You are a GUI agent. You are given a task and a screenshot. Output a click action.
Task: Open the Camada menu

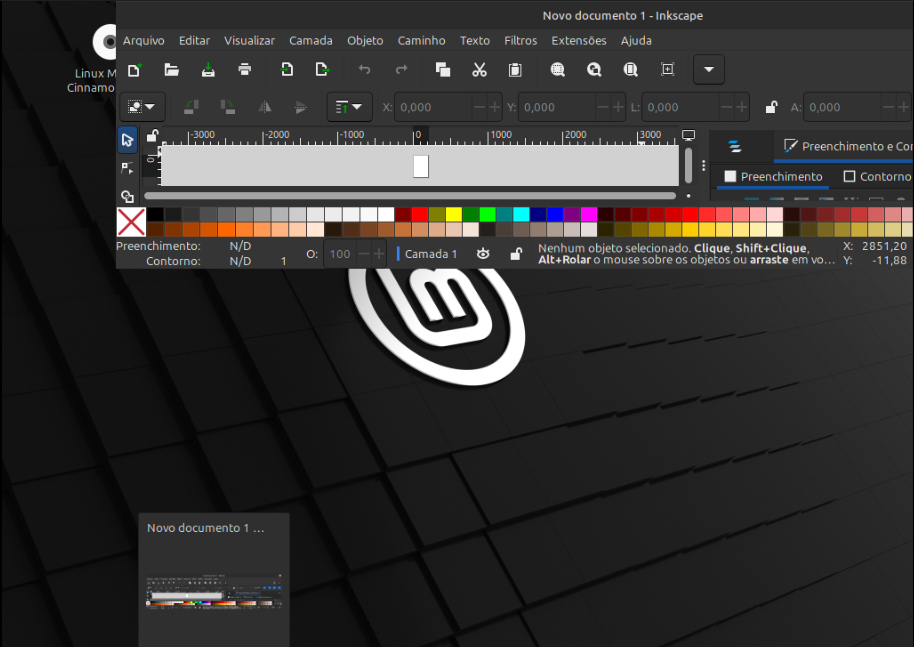[x=311, y=41]
